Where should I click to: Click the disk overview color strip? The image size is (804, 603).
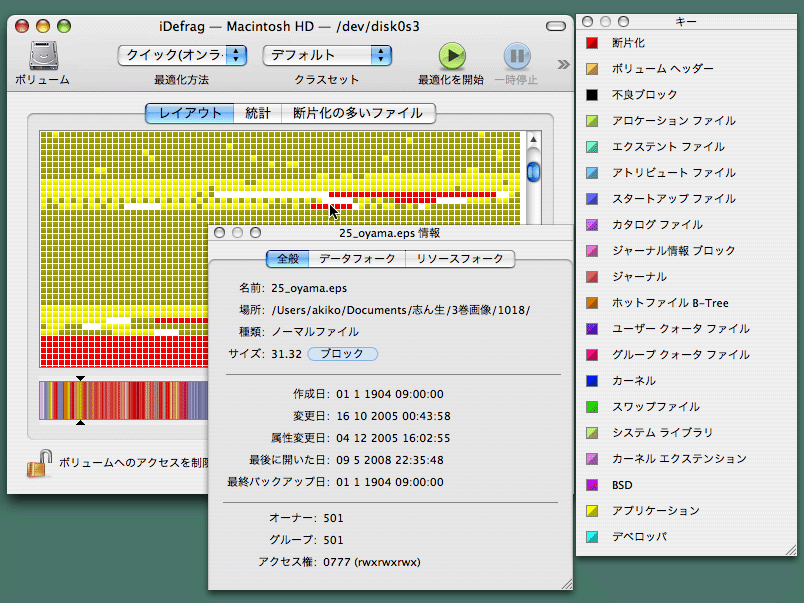click(x=124, y=400)
